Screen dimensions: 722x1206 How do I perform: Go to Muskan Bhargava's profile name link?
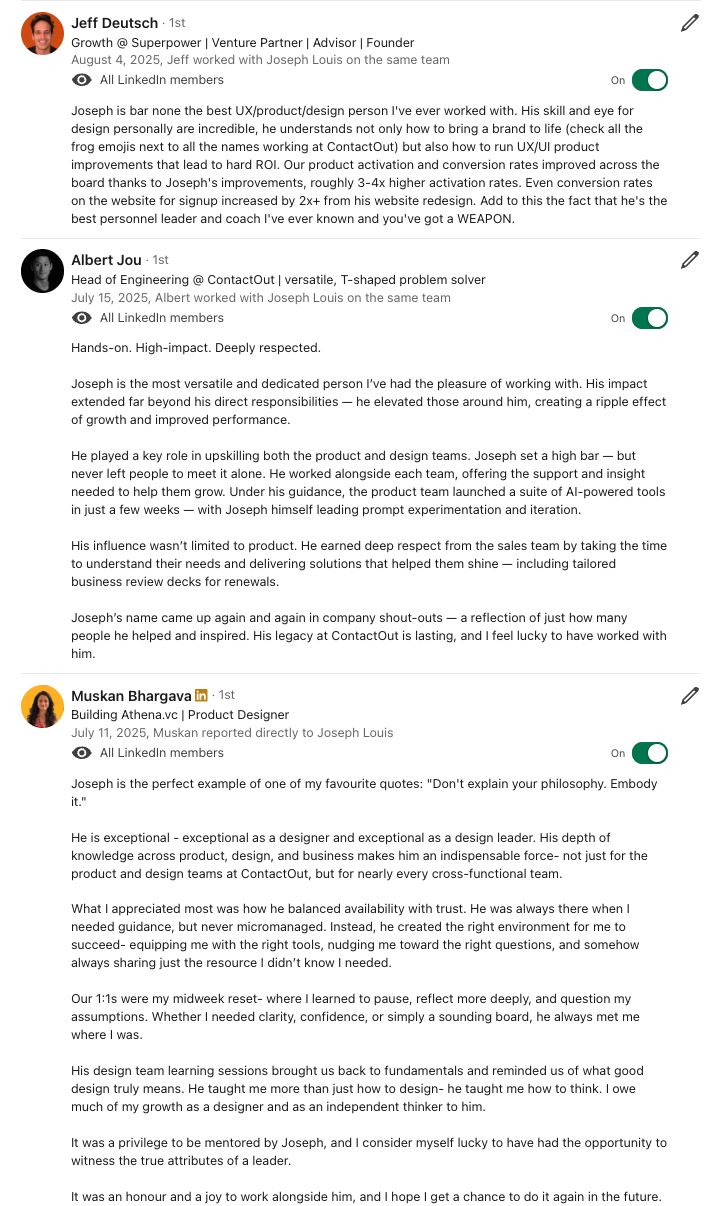(131, 695)
